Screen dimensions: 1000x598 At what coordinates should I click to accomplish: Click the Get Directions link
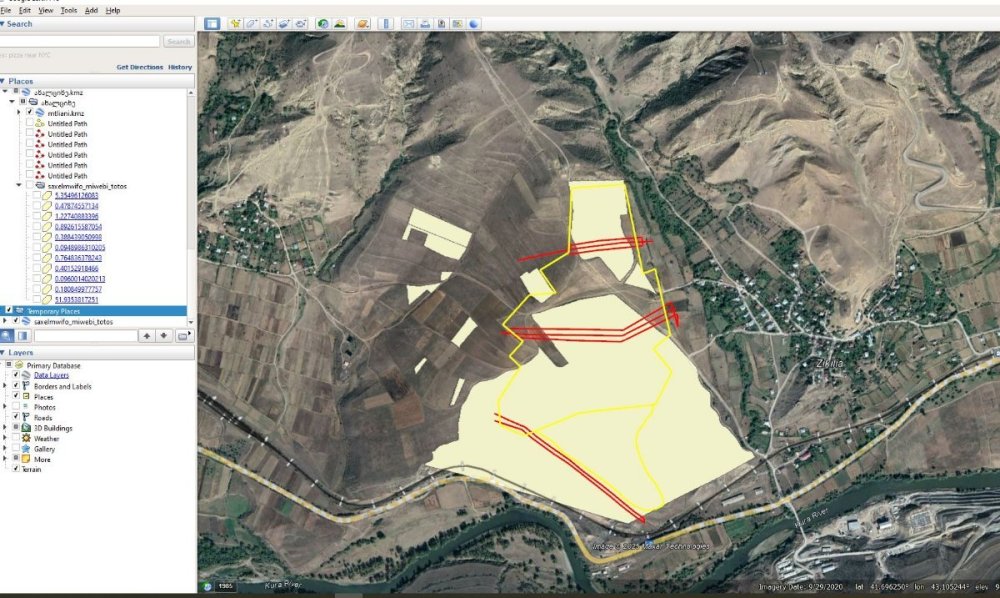(x=139, y=67)
